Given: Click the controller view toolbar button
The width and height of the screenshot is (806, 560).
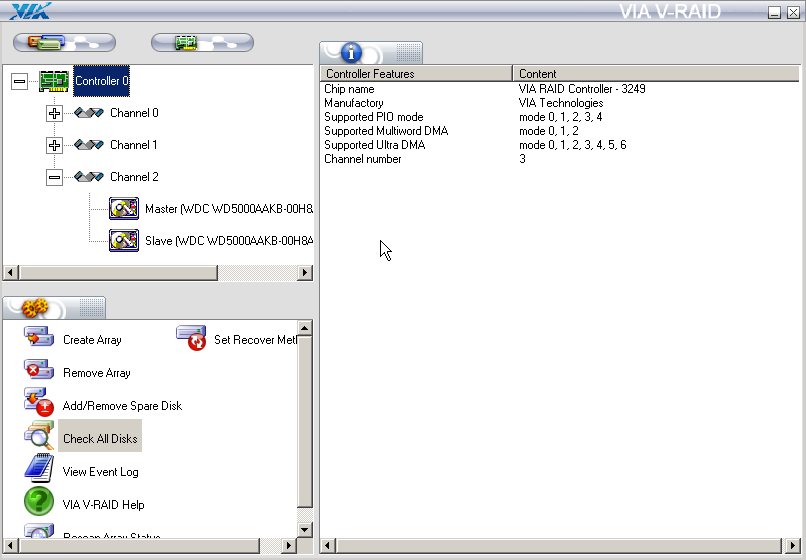Looking at the screenshot, I should pyautogui.click(x=202, y=42).
